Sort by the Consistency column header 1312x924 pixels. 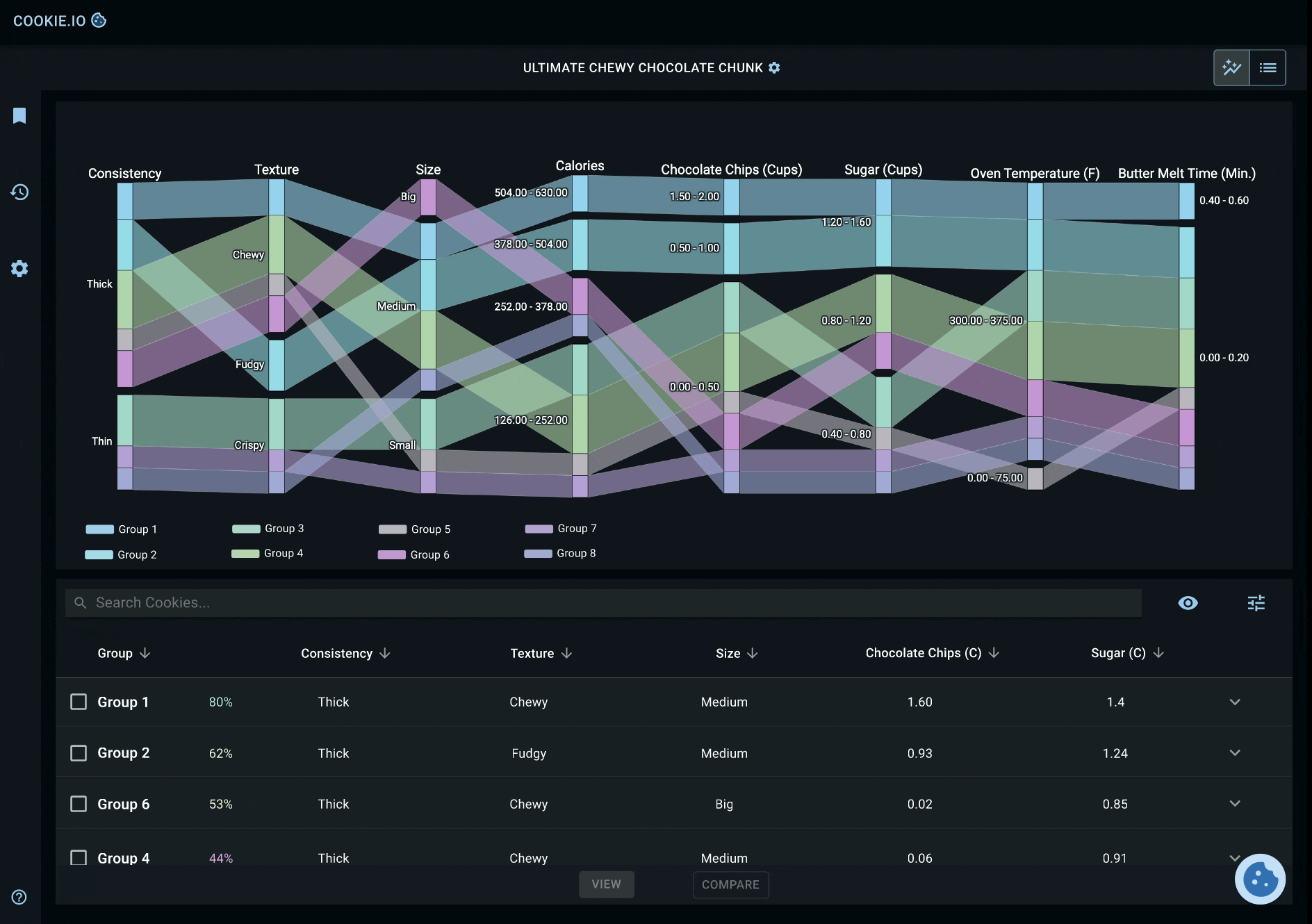345,653
